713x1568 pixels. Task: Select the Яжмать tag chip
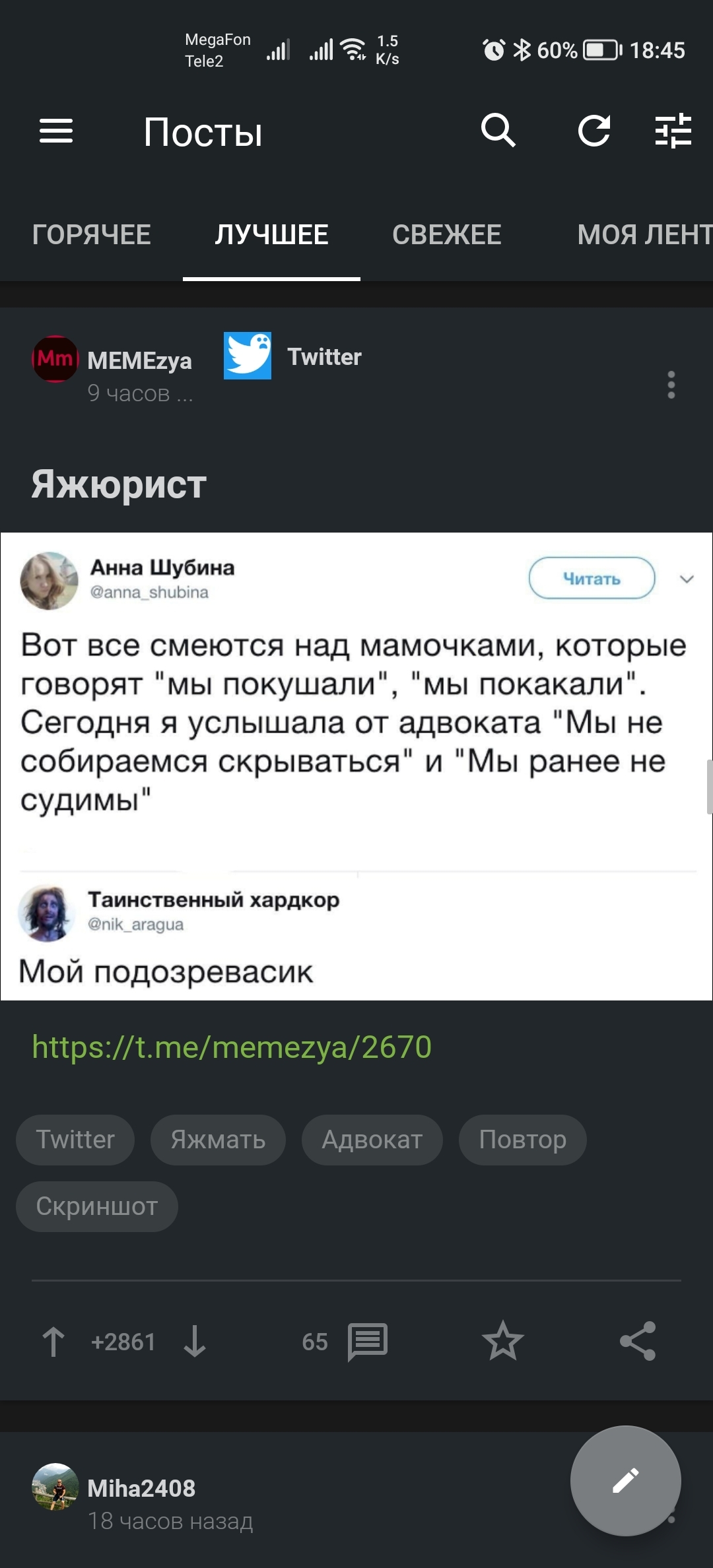coord(218,1140)
